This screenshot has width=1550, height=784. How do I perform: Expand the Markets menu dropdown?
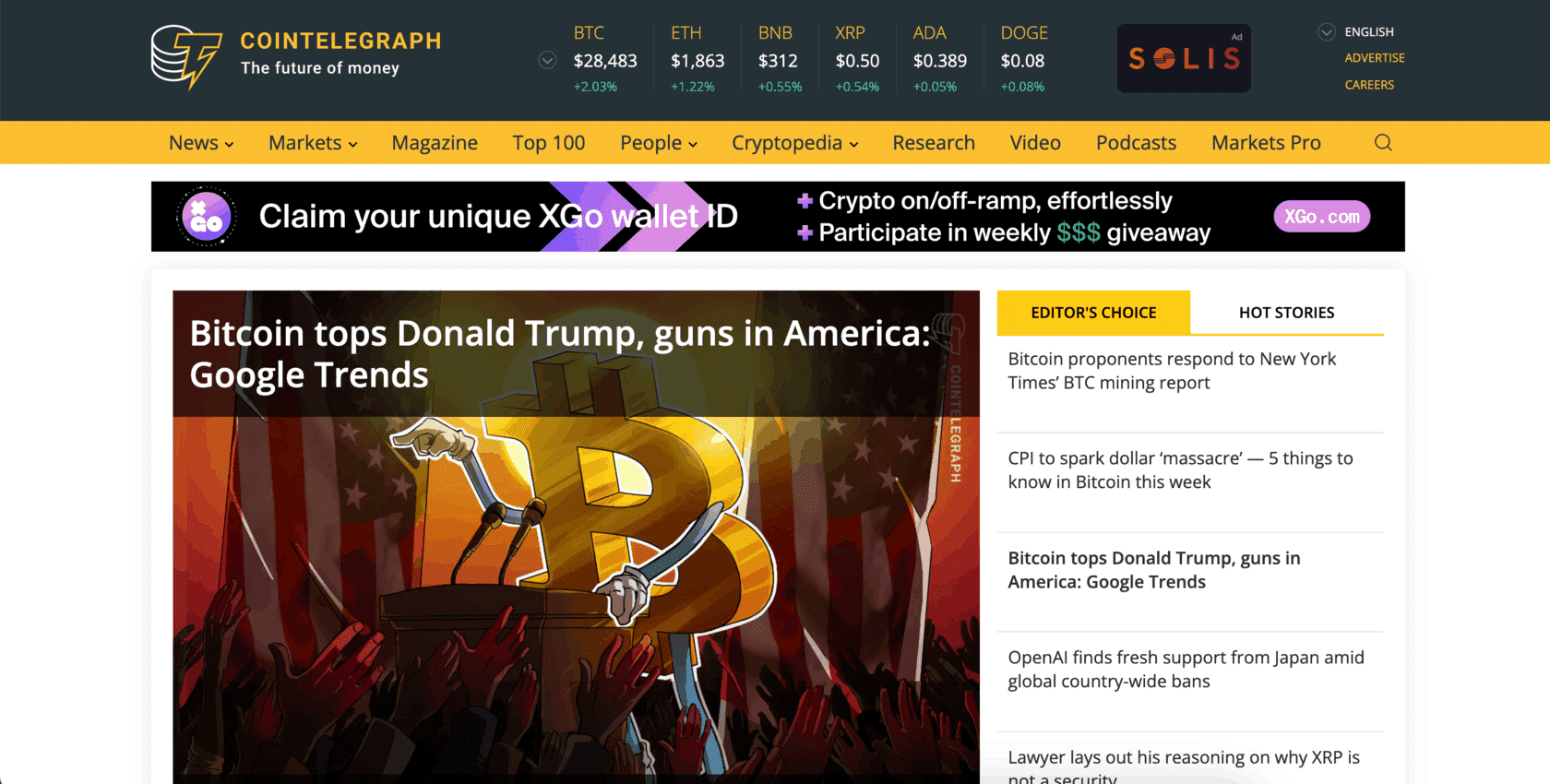313,143
